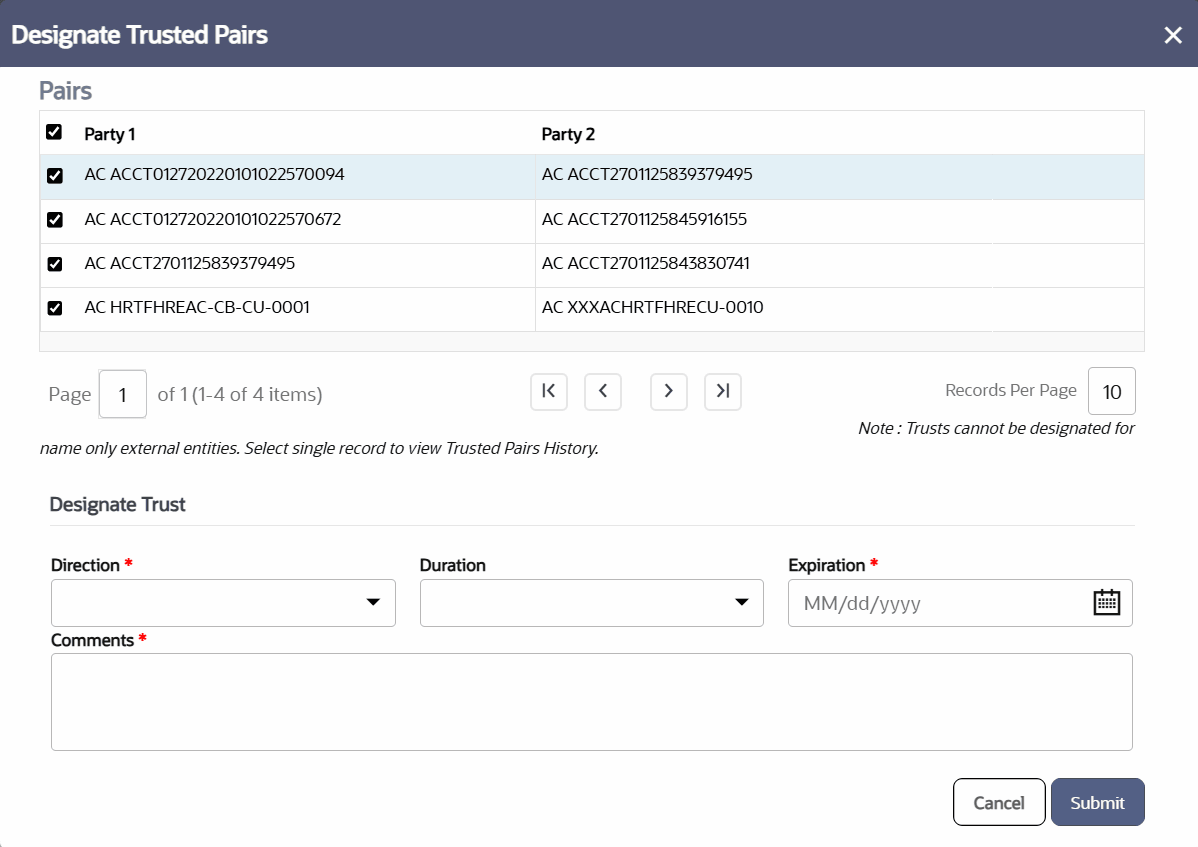Submit the trusted pairs designation
The image size is (1198, 847).
[1097, 802]
